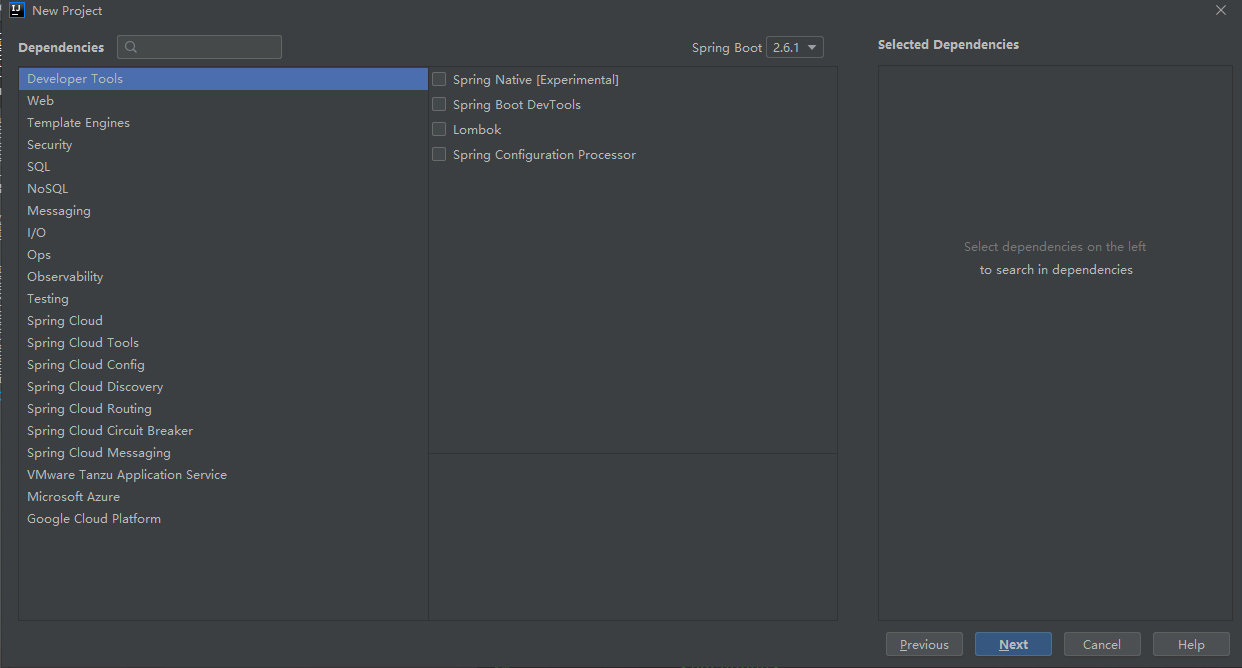Select Template Engines dependencies
1242x668 pixels.
click(78, 122)
